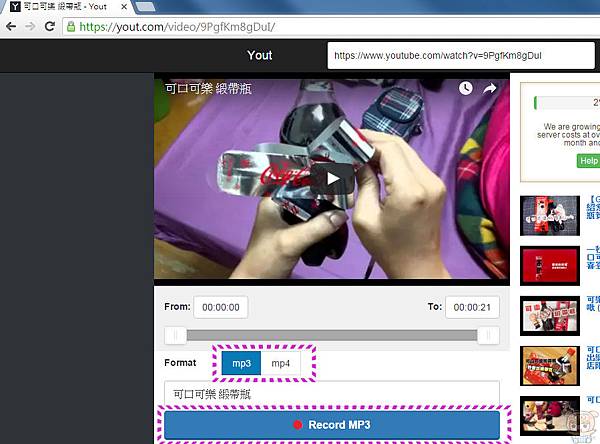Click the Record MP3 button
The height and width of the screenshot is (444, 600).
332,425
